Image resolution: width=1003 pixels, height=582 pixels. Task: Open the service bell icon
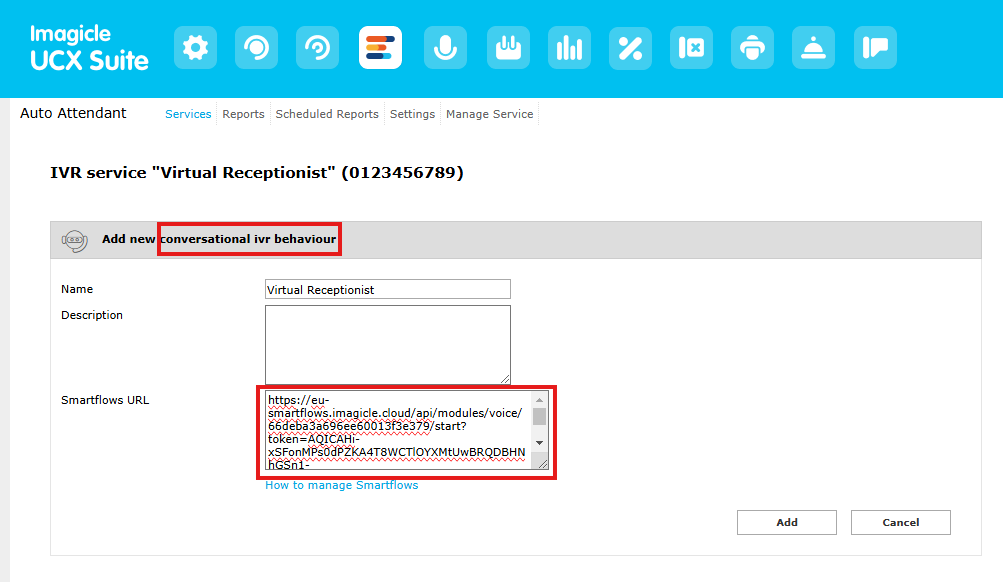pyautogui.click(x=813, y=48)
